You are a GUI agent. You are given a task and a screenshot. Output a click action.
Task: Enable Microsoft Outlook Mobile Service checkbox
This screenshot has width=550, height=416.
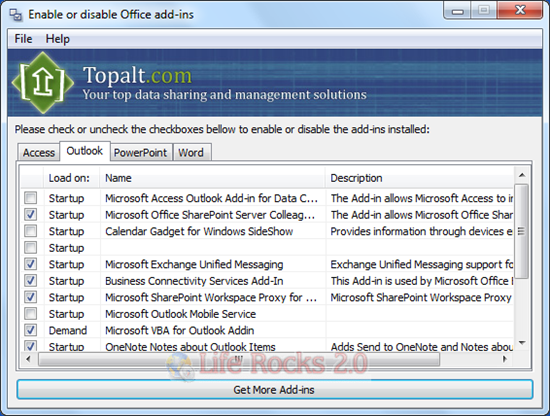(x=31, y=313)
